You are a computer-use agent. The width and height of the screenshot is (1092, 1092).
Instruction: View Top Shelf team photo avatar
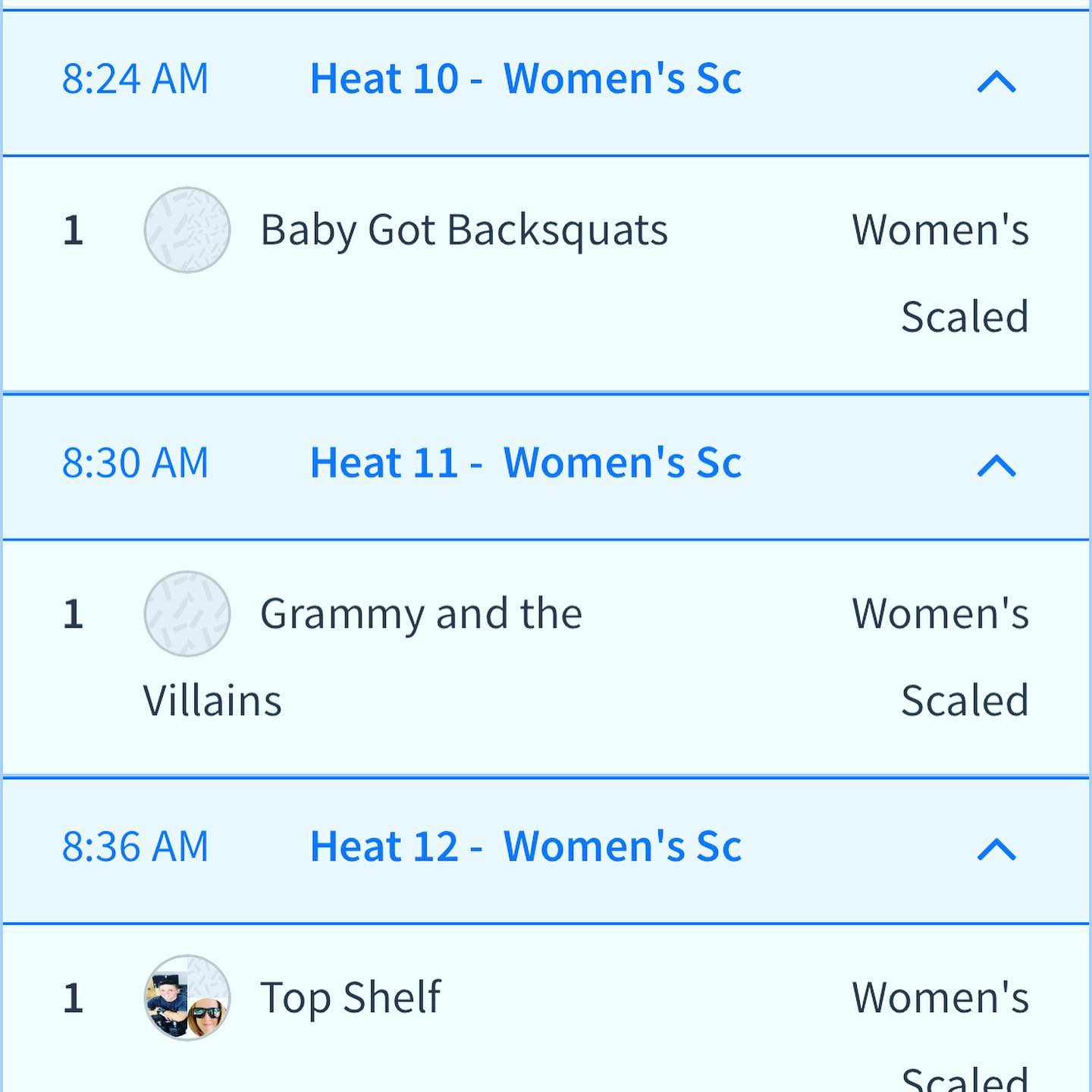click(187, 997)
